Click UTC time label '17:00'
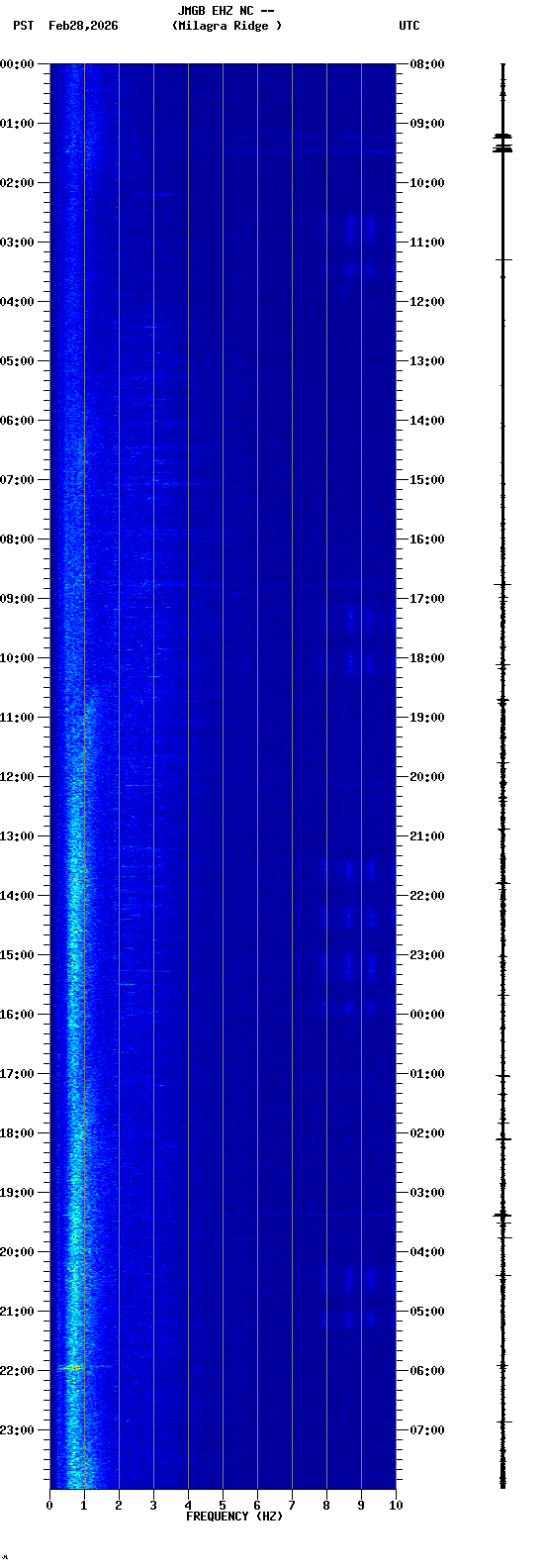 (x=427, y=599)
